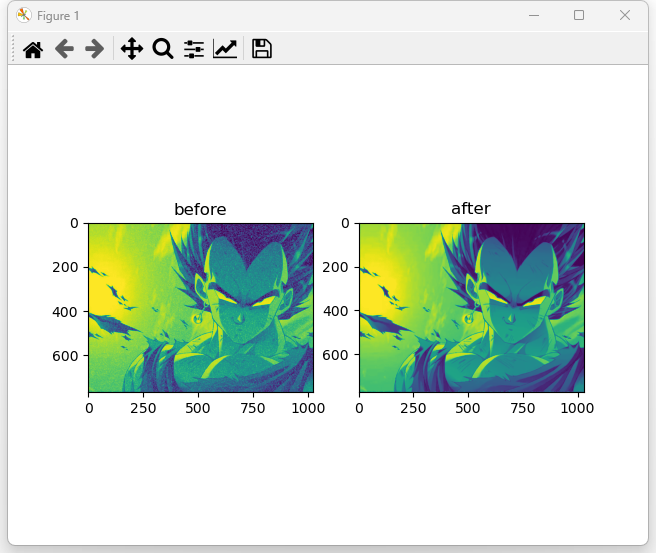
Task: Click the 'before' subplot title
Action: pos(200,209)
